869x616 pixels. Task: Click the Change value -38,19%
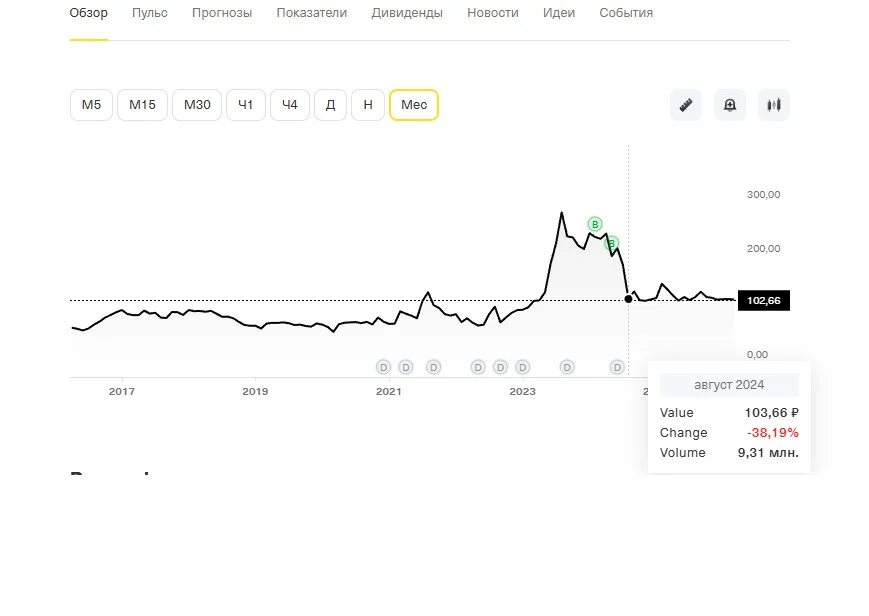pos(773,432)
